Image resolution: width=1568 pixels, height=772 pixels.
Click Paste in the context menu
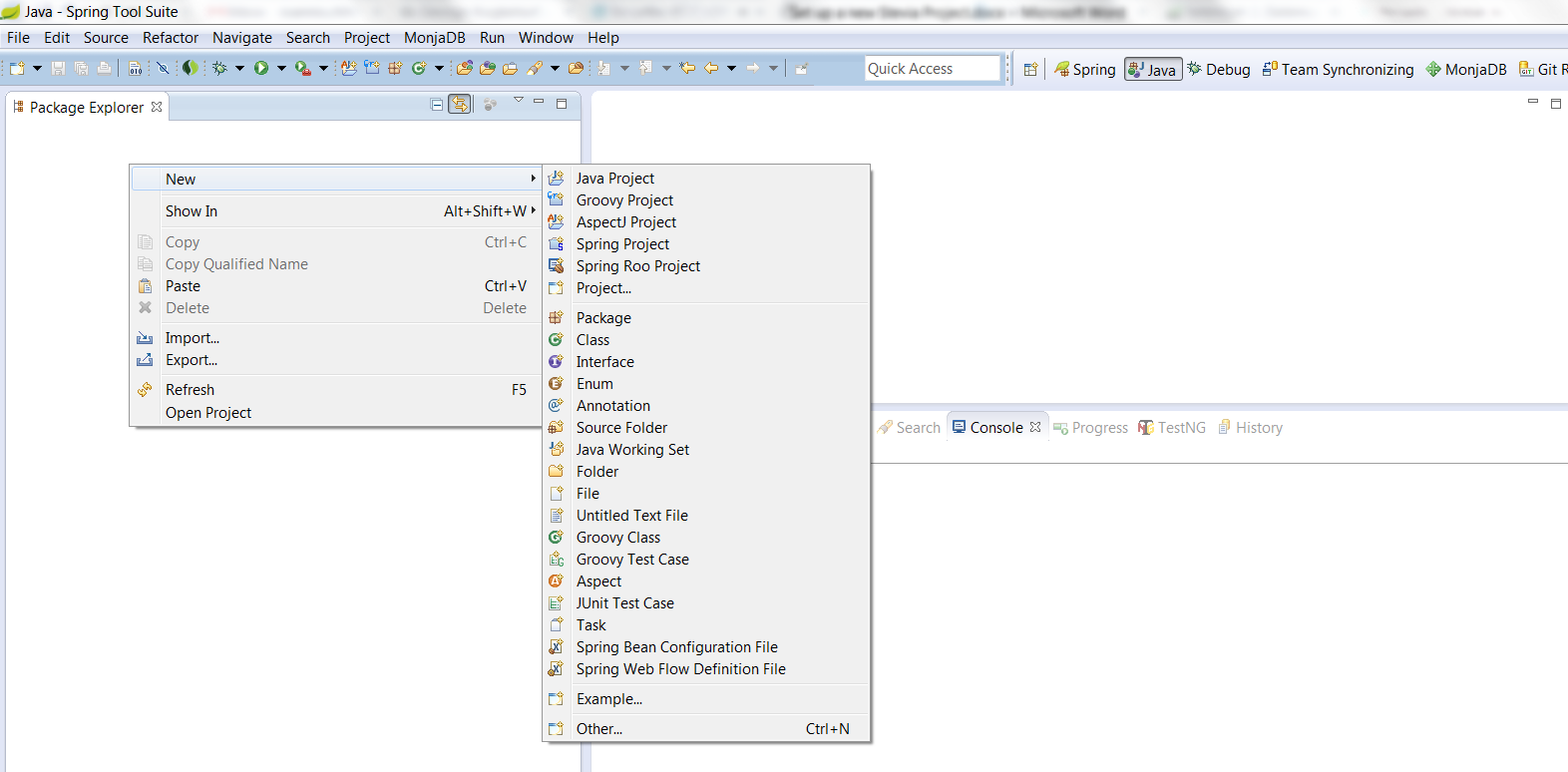click(335, 285)
